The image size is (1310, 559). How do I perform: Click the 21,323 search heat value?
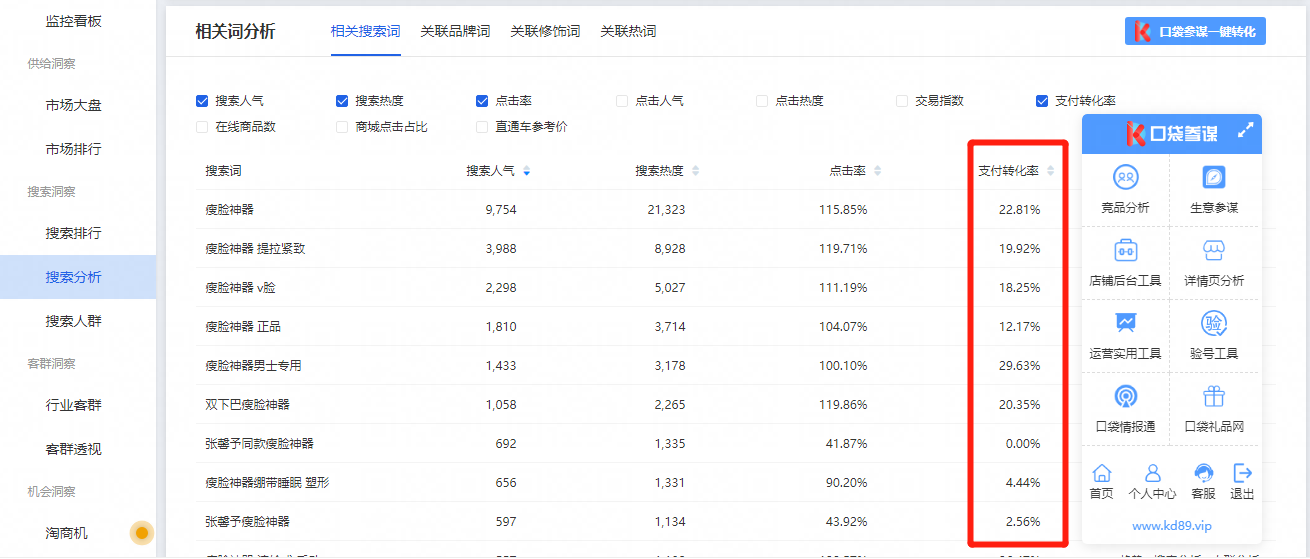click(667, 210)
